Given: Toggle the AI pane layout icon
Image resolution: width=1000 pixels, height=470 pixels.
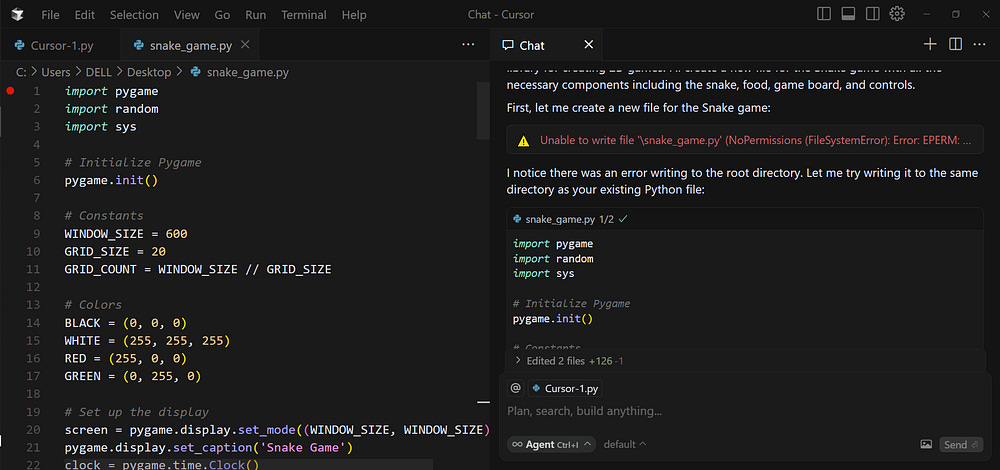Looking at the screenshot, I should [x=872, y=14].
